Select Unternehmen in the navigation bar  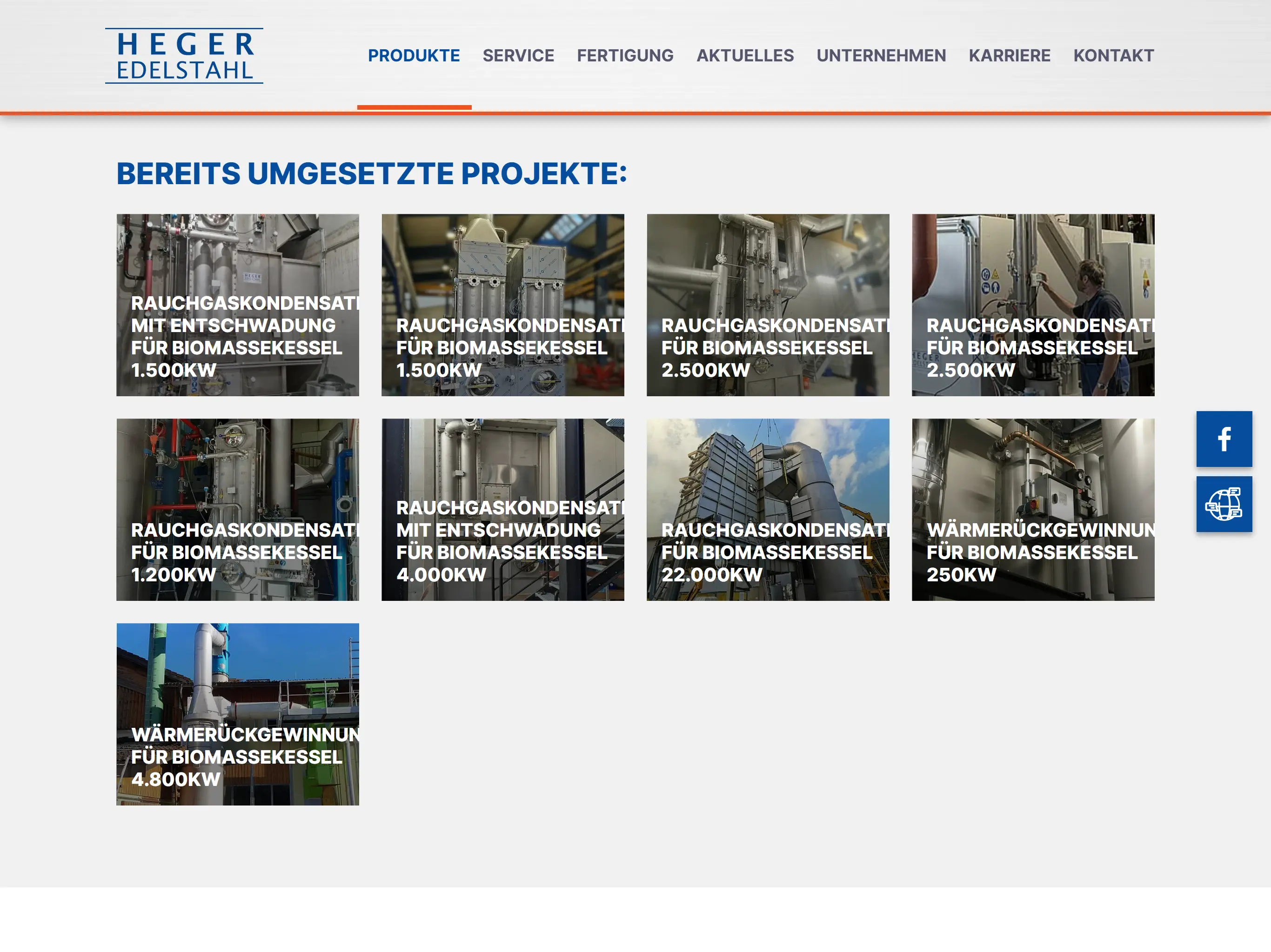[881, 56]
